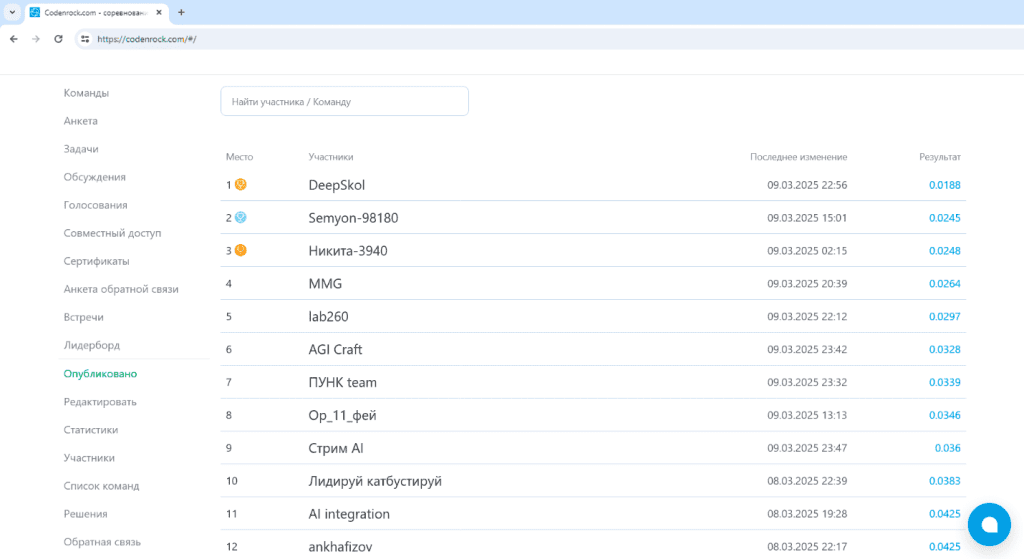Open Список команд in the sidebar
Screen dimensions: 1024x559
point(101,486)
